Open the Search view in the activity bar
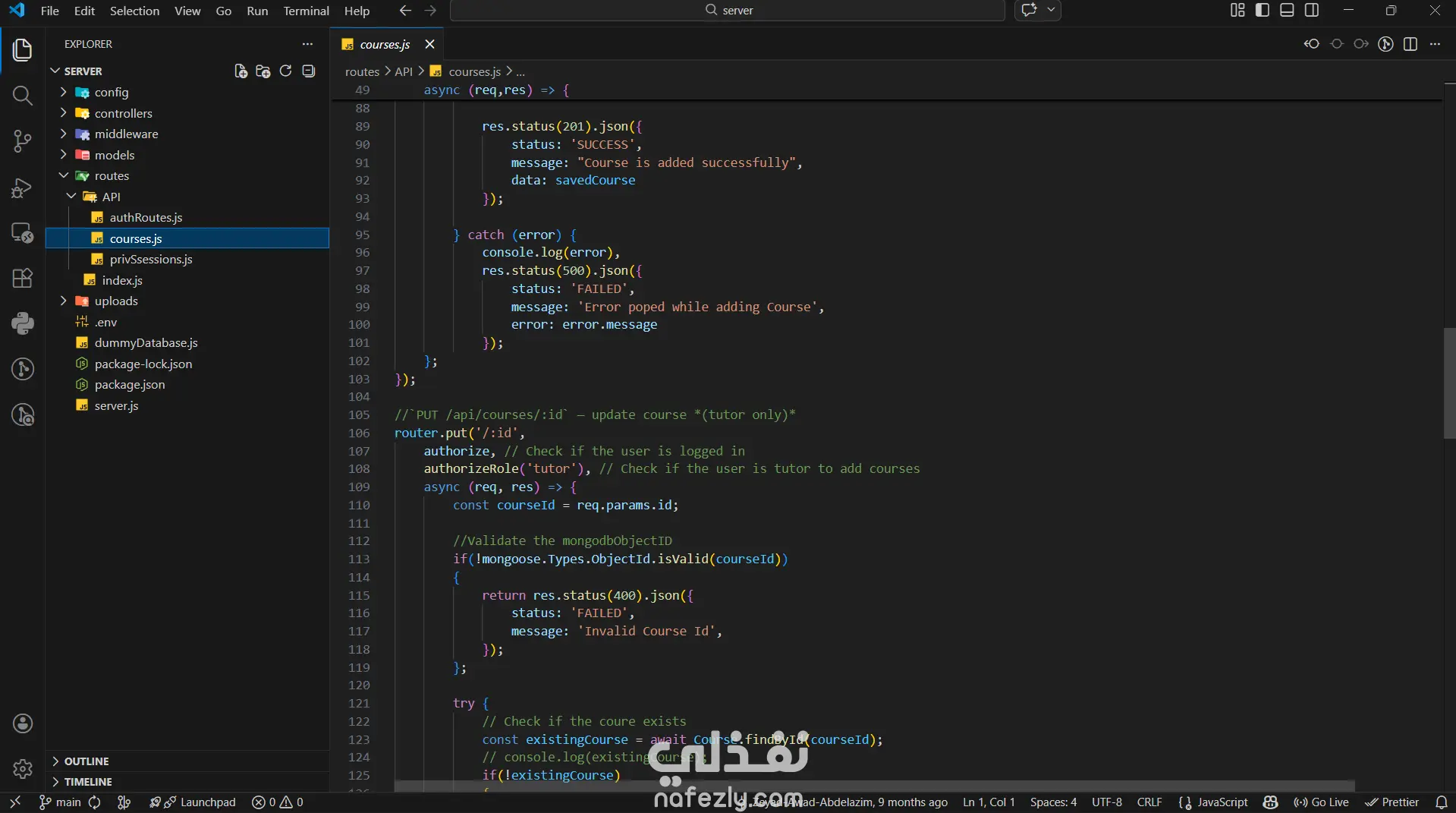This screenshot has width=1456, height=813. pos(23,96)
